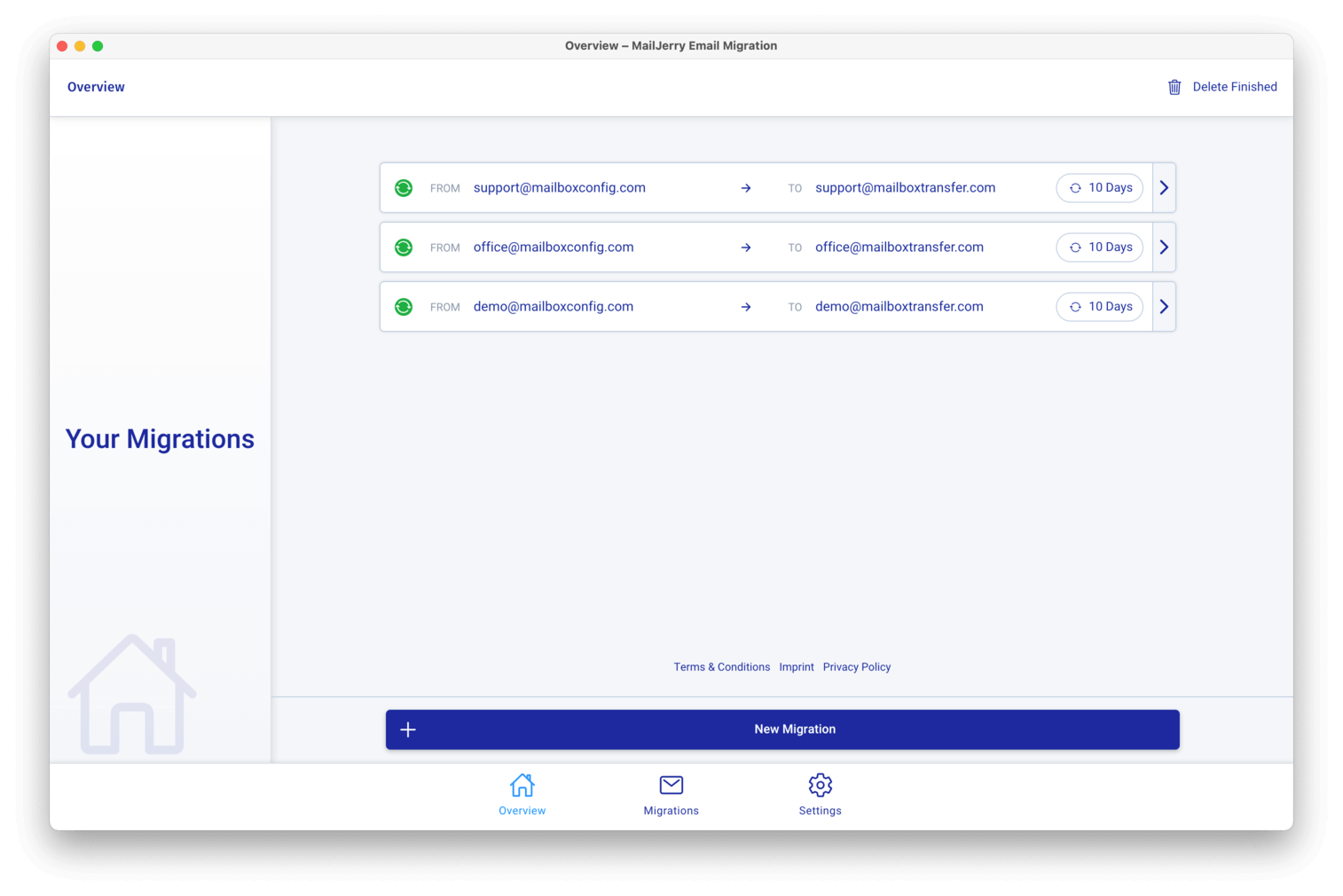Screen dimensions: 1343x896
Task: Switch to the Settings tab label
Action: point(821,811)
